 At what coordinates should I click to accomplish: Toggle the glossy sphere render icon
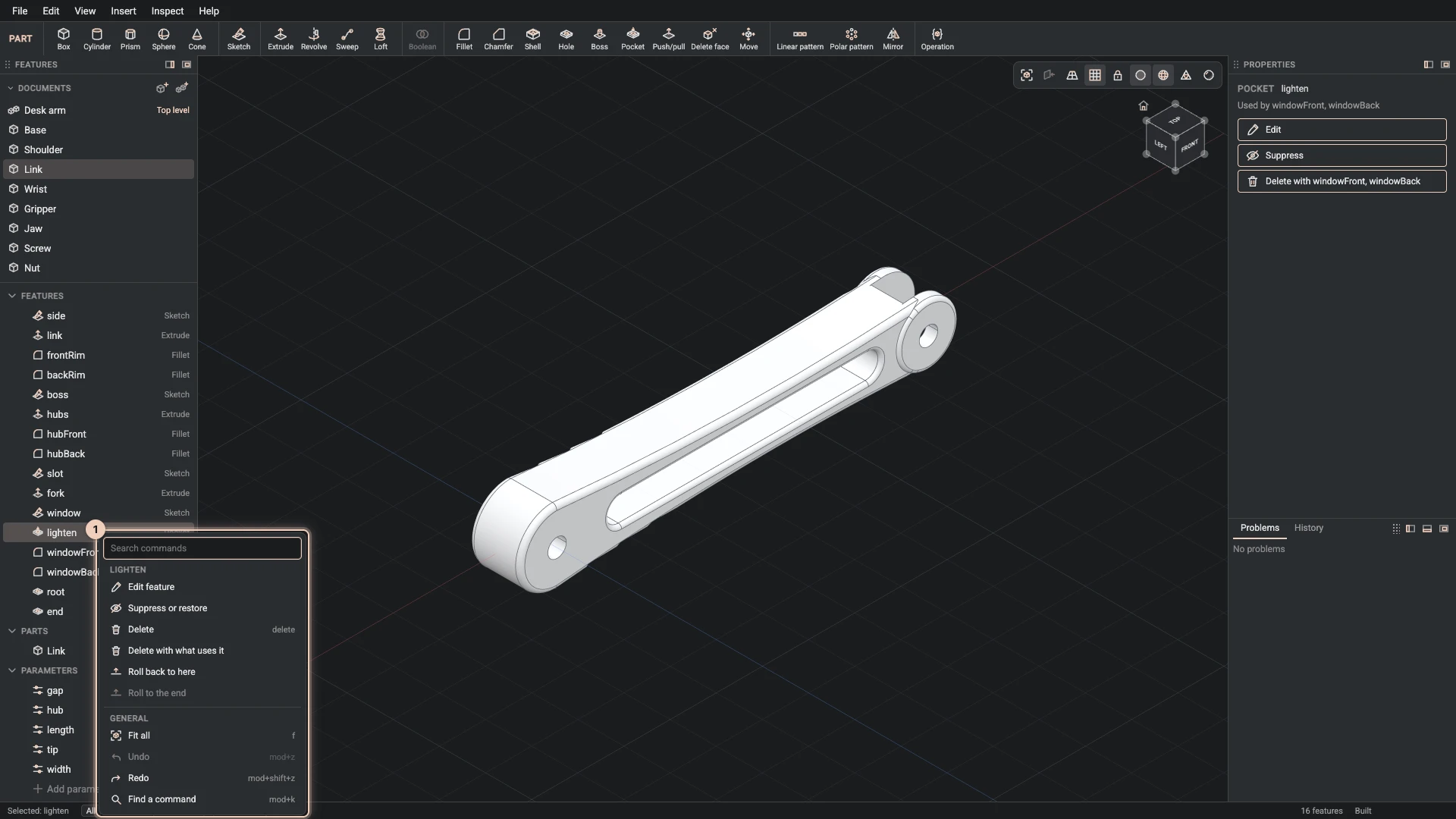[1209, 75]
